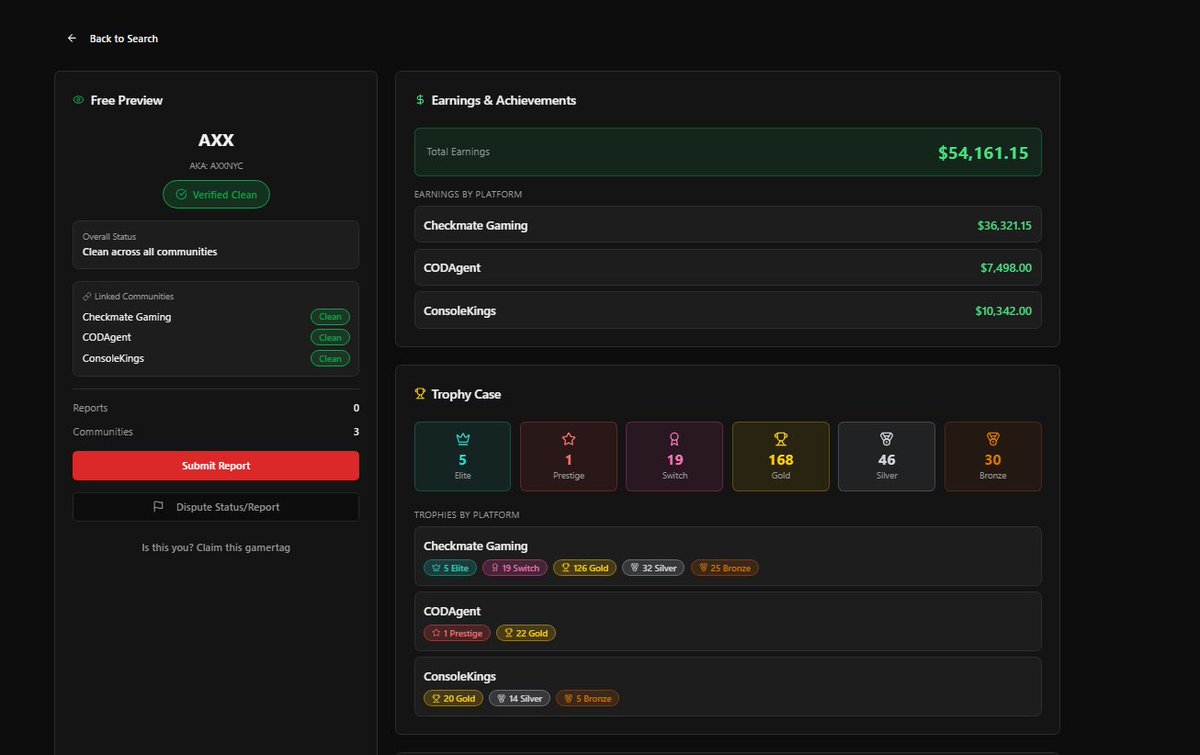The height and width of the screenshot is (755, 1200).
Task: Click the $36,321.15 earnings value
Action: click(x=1004, y=226)
